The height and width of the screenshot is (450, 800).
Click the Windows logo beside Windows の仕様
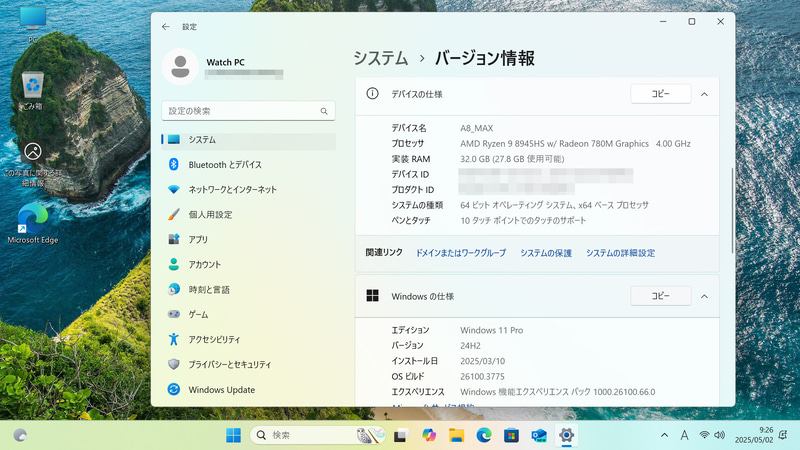click(372, 296)
